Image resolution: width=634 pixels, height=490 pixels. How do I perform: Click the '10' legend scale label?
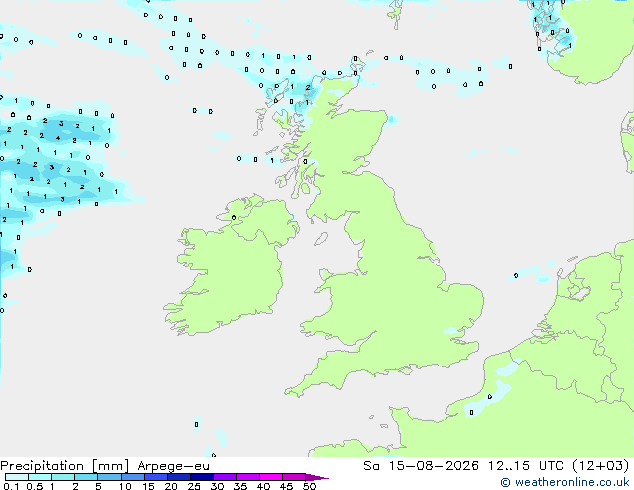tap(125, 486)
